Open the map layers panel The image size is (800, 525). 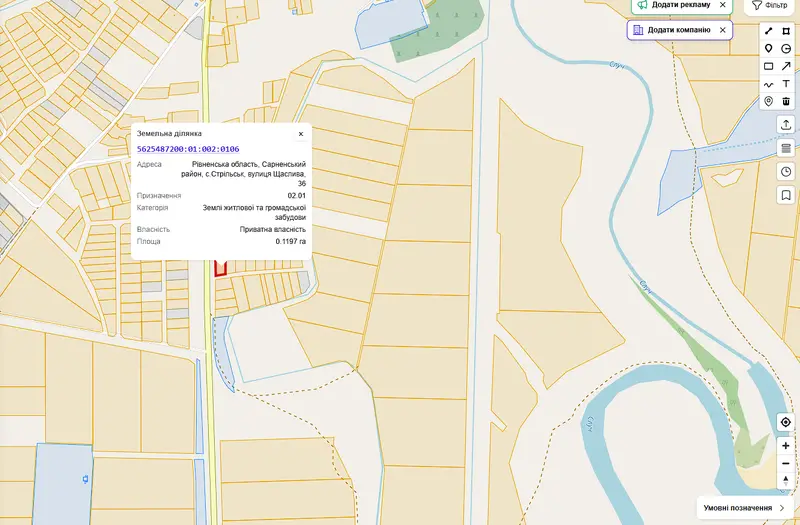tap(786, 148)
